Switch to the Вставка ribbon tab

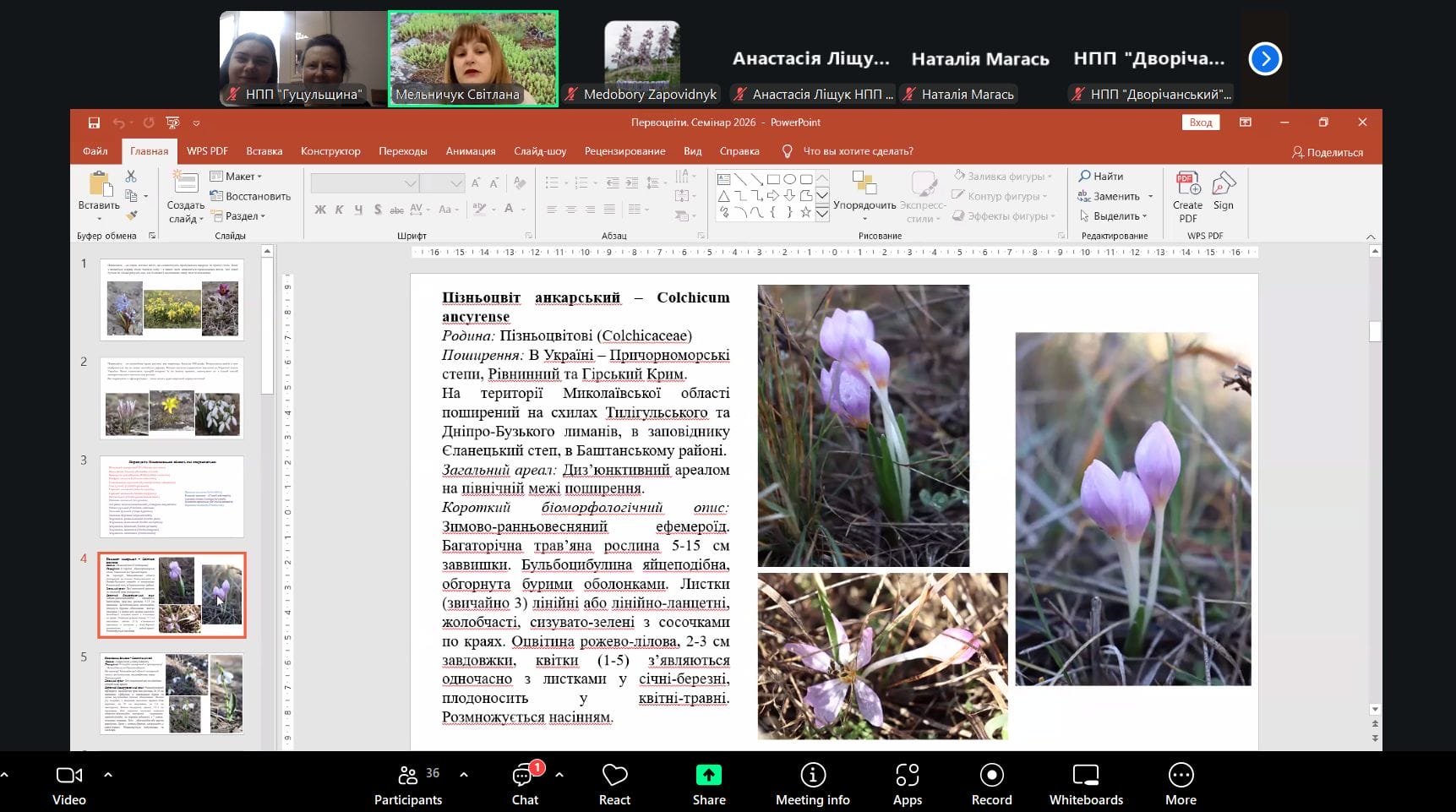coord(264,151)
